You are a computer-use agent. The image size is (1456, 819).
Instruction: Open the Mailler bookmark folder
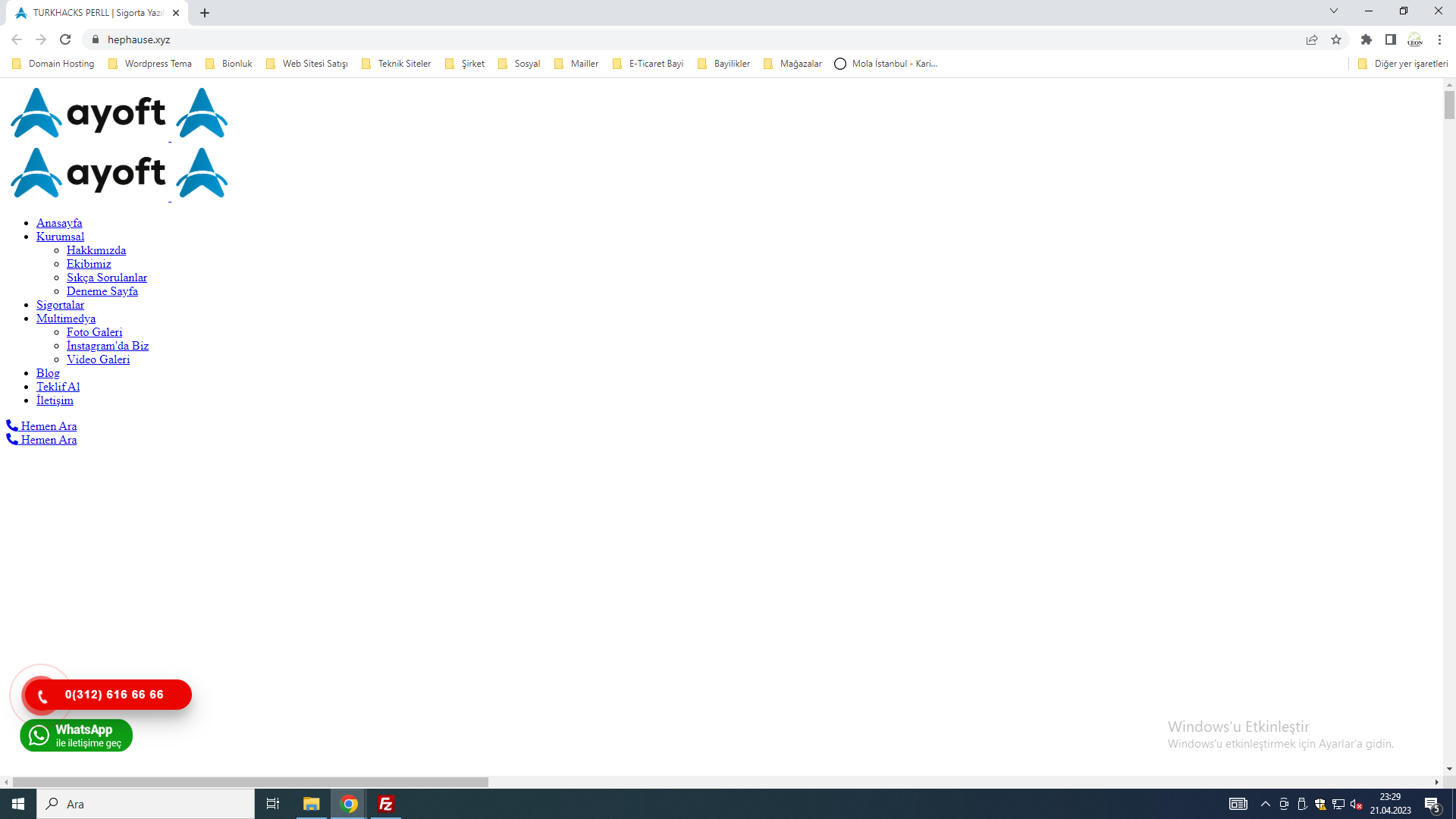pyautogui.click(x=576, y=64)
